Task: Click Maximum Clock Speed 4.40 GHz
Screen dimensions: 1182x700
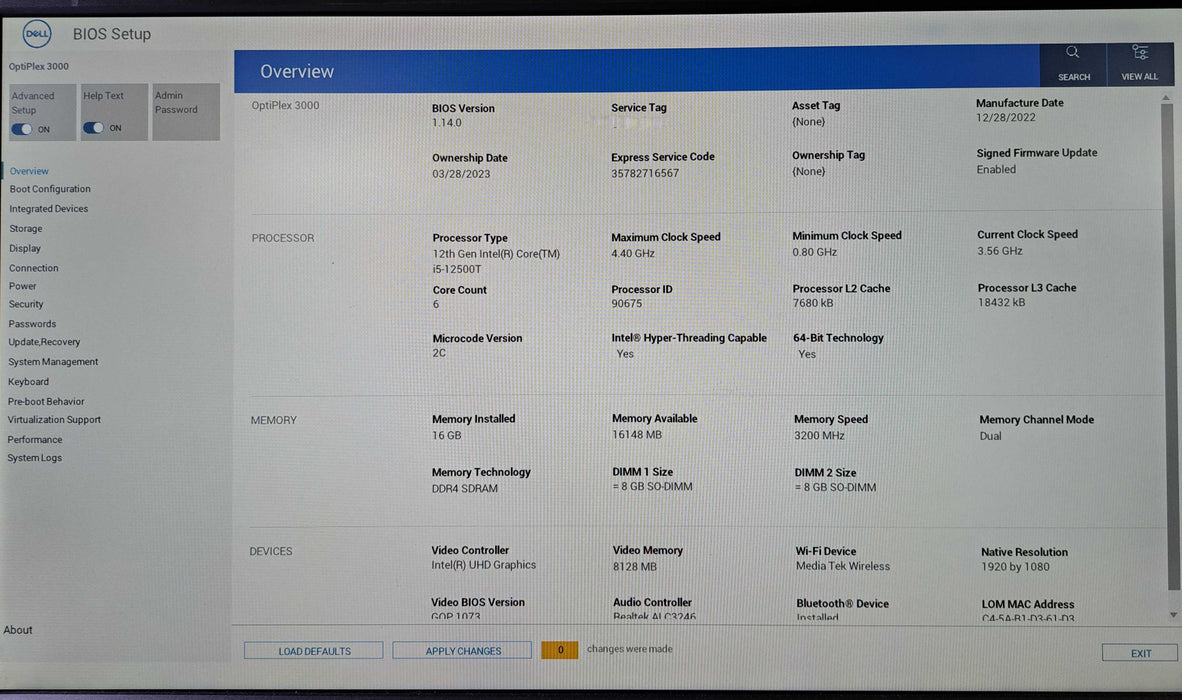Action: pyautogui.click(x=633, y=254)
